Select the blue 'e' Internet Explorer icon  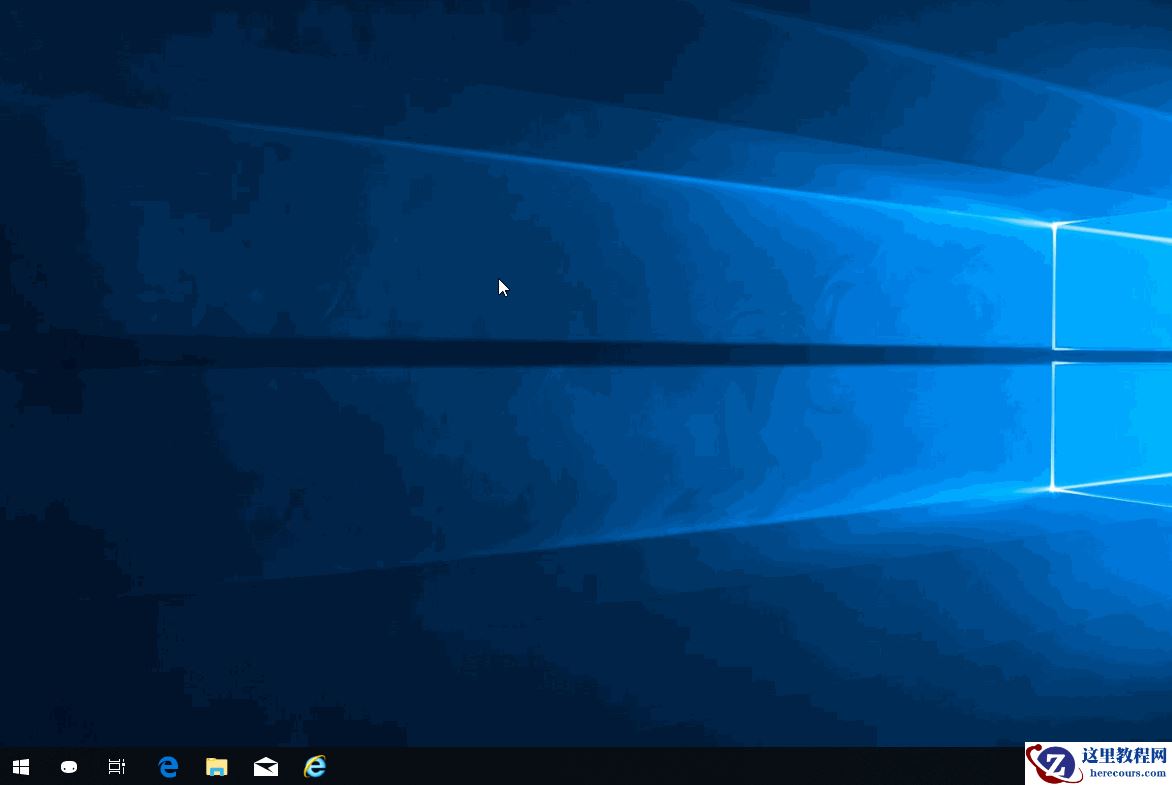314,766
